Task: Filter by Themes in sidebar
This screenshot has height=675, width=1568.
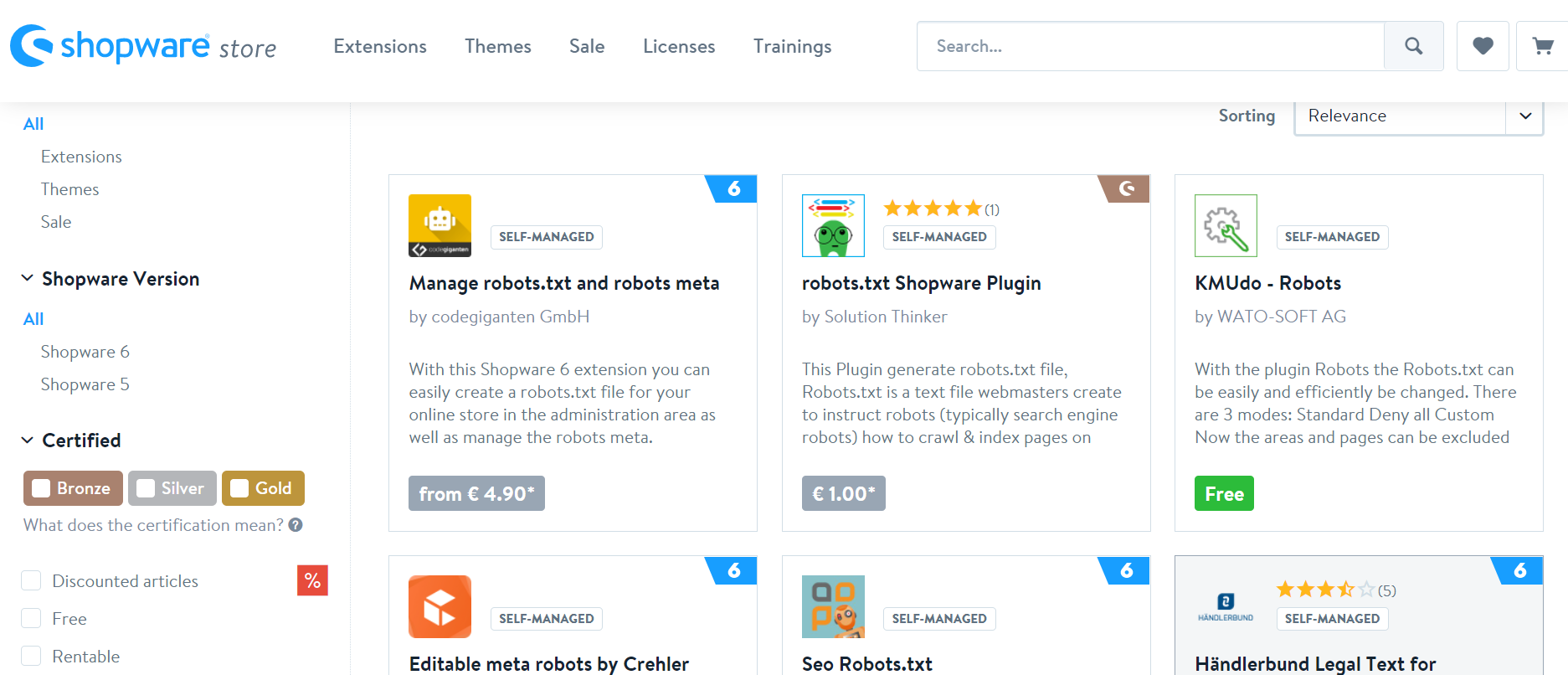Action: (x=69, y=189)
